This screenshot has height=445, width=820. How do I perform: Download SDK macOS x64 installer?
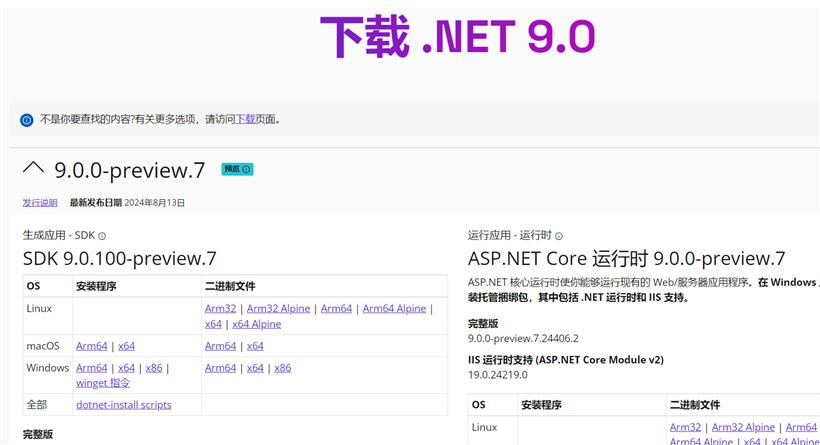126,346
